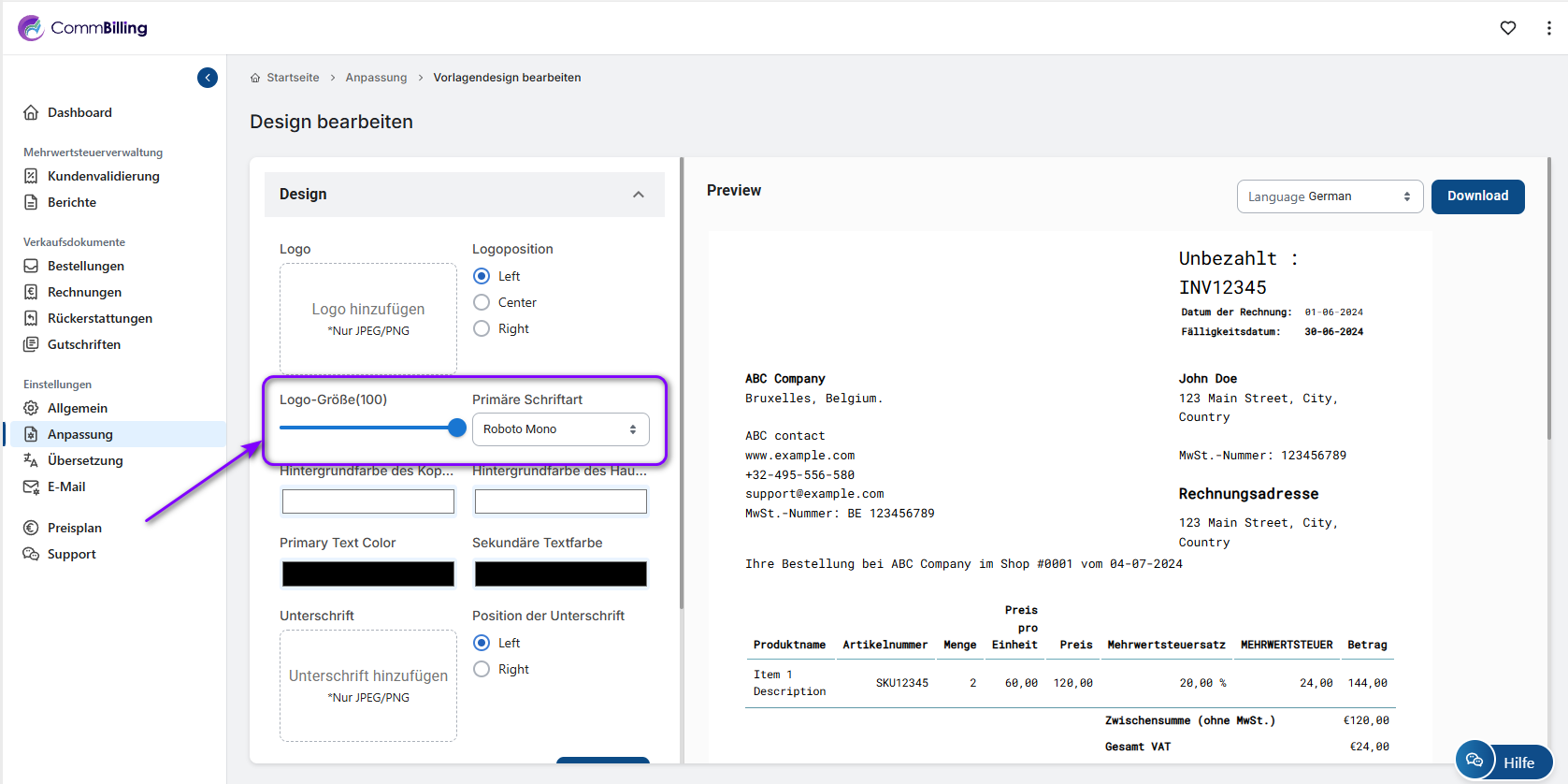Open Berichte from sidebar

coord(72,202)
